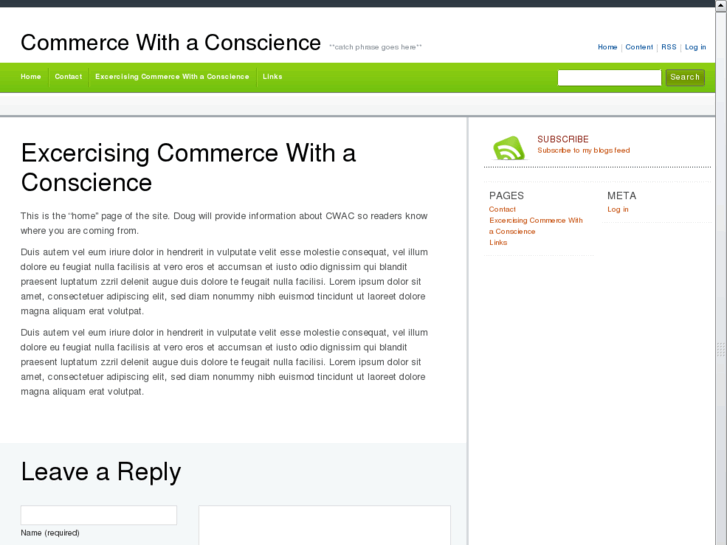Click the RSS link in header
The width and height of the screenshot is (727, 545).
[668, 47]
